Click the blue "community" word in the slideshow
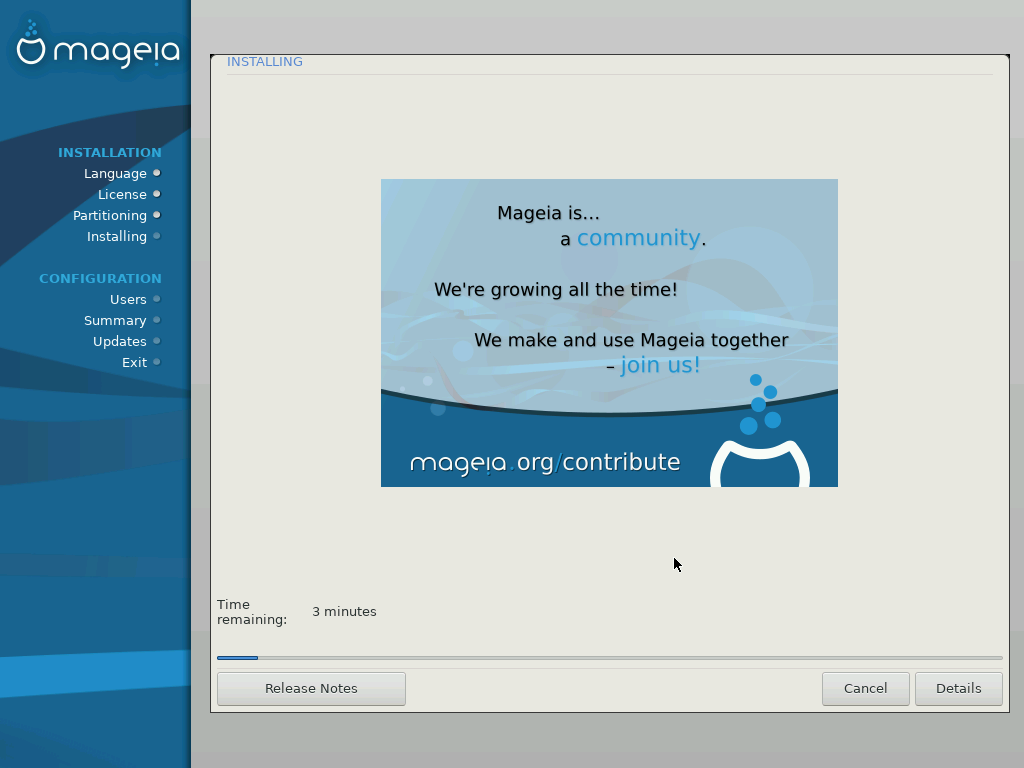Image resolution: width=1024 pixels, height=768 pixels. pos(638,238)
